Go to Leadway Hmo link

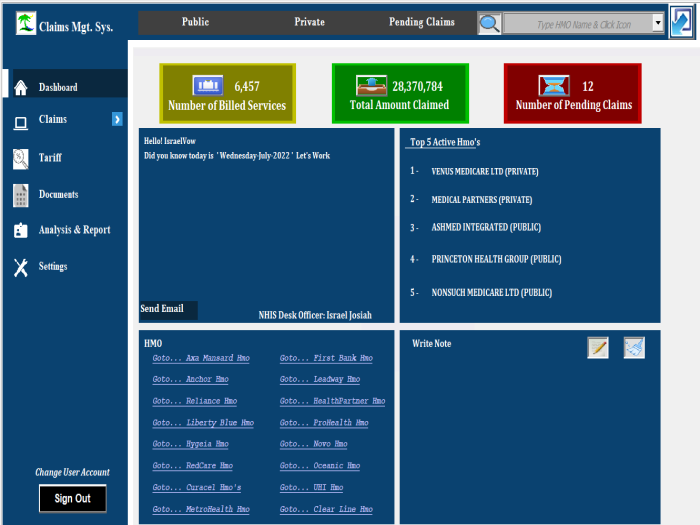(320, 379)
